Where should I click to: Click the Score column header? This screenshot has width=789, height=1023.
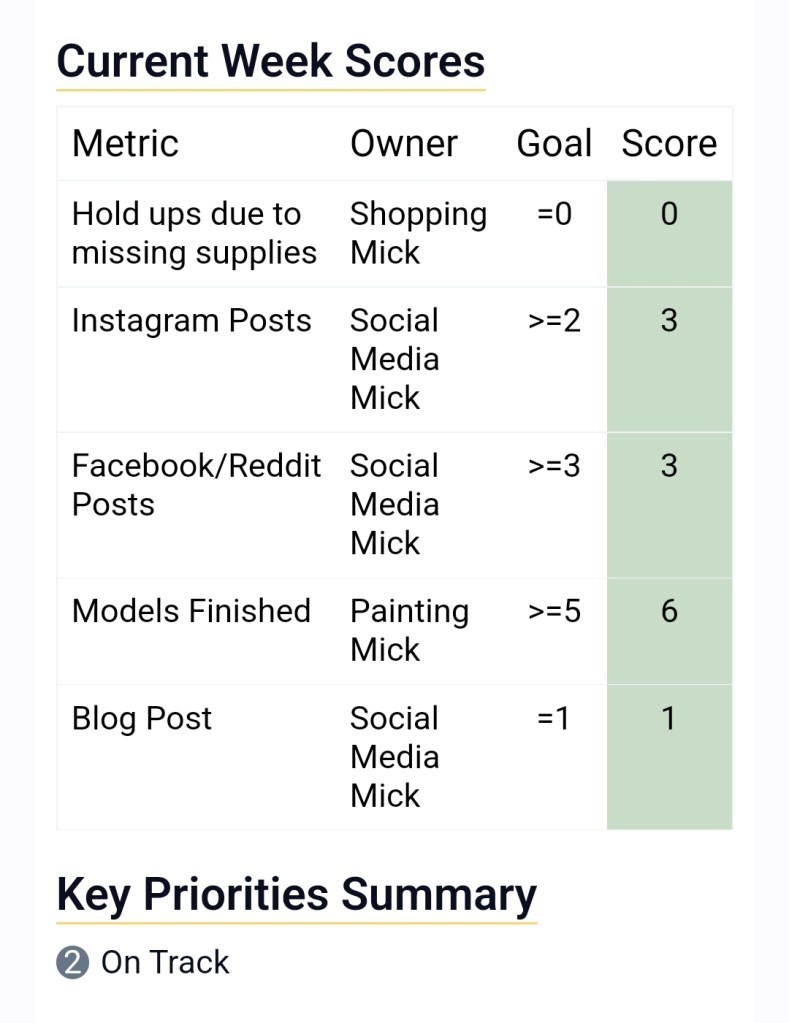669,143
